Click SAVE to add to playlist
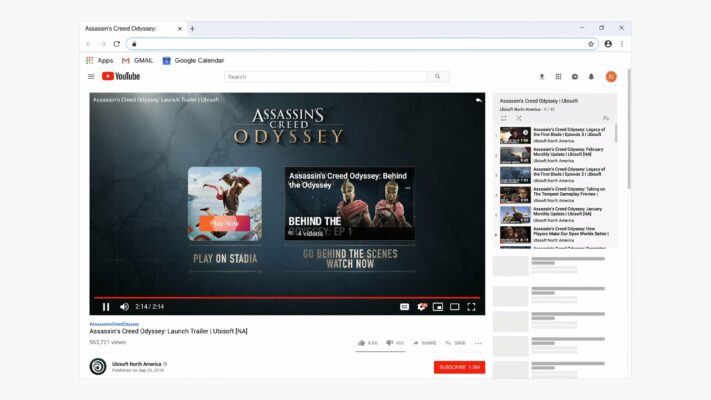The width and height of the screenshot is (711, 400). pos(456,343)
